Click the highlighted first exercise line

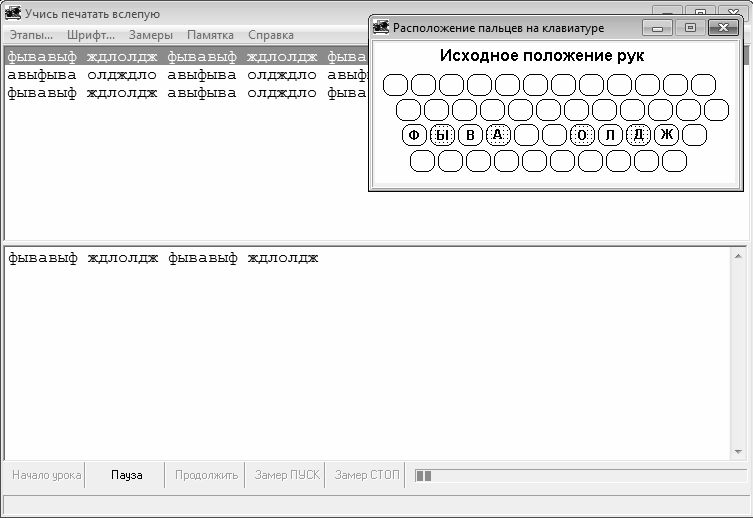pyautogui.click(x=187, y=57)
